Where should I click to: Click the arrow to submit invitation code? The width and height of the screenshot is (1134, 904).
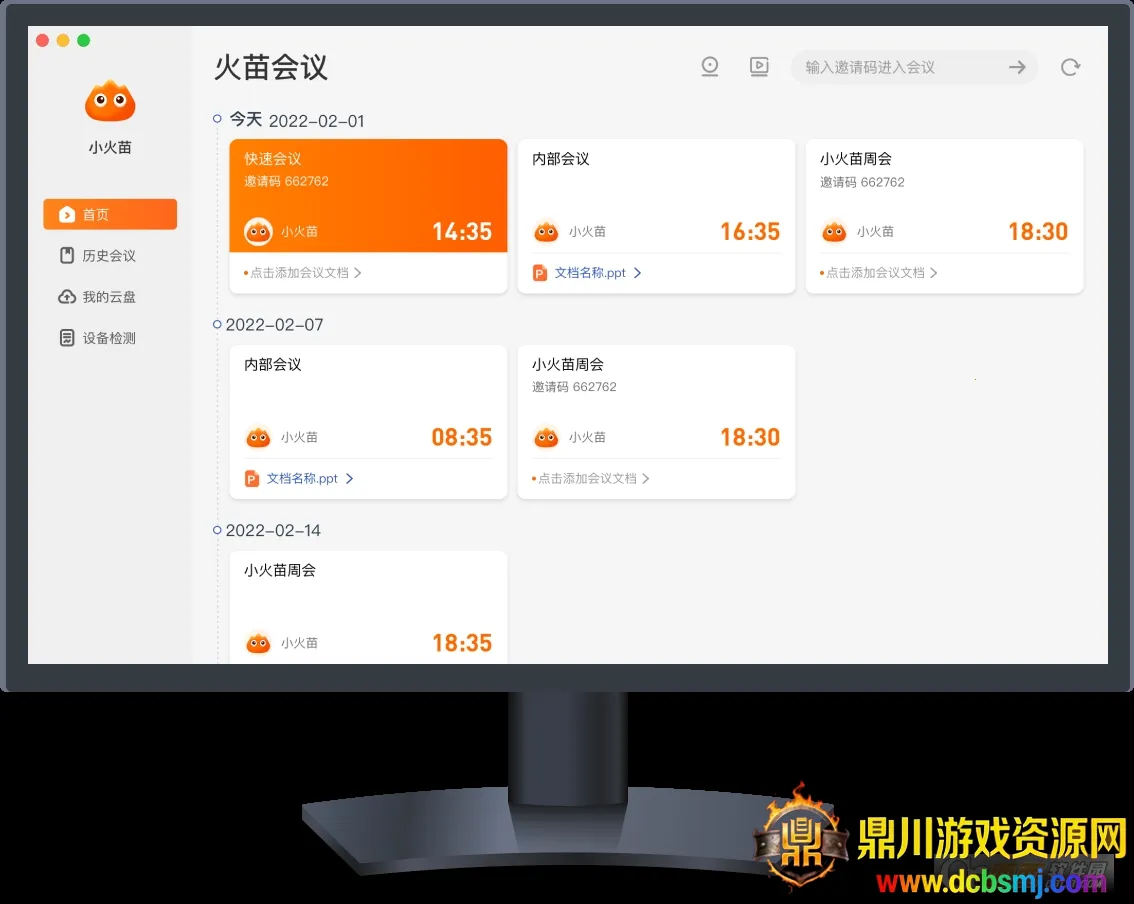1017,67
